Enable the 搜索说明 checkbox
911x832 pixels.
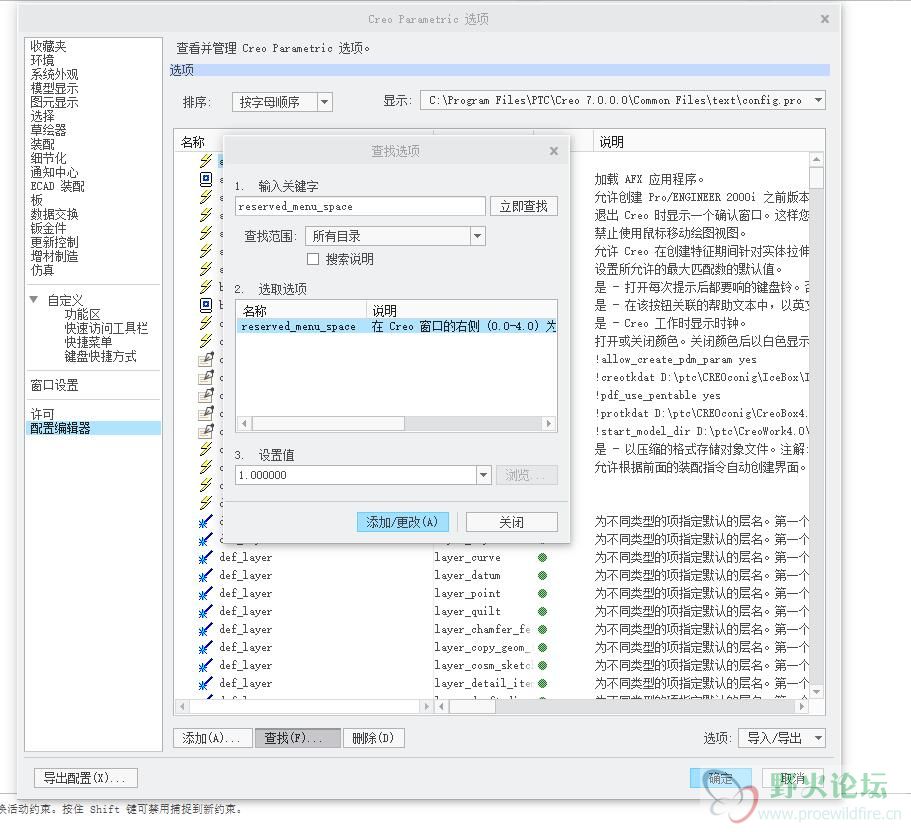click(313, 259)
